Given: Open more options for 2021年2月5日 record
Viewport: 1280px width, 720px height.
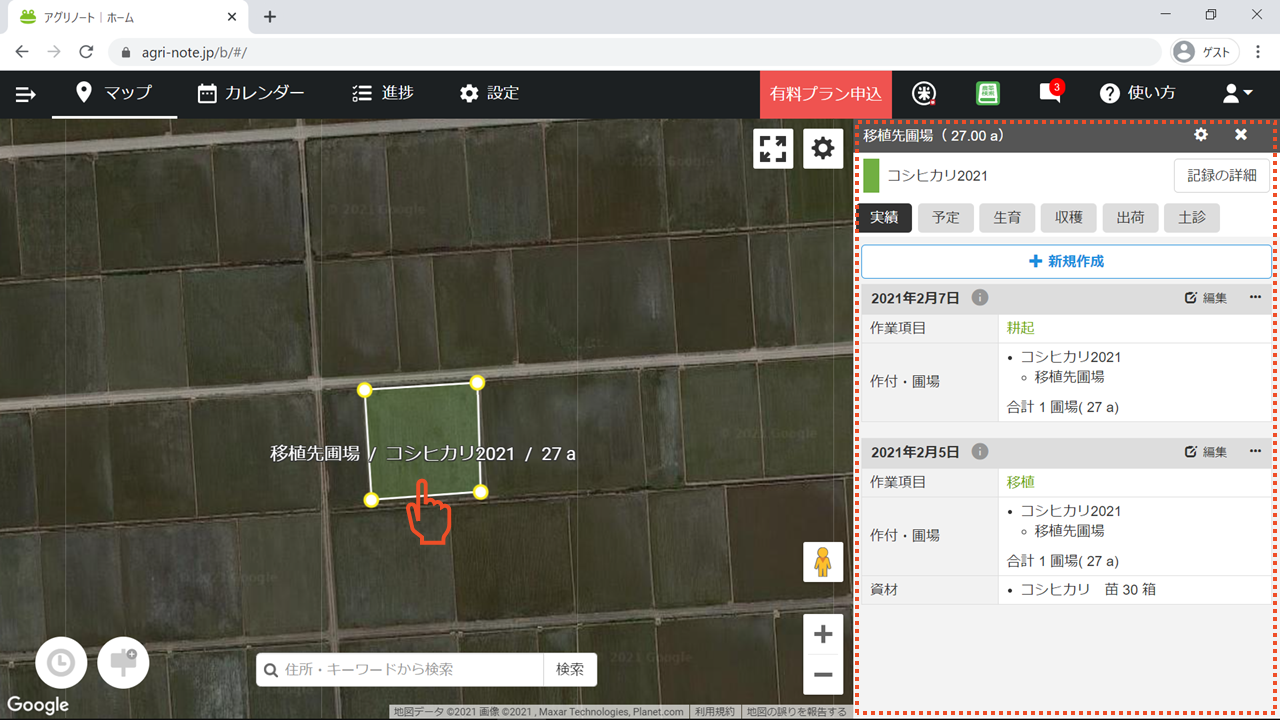Looking at the screenshot, I should tap(1255, 452).
